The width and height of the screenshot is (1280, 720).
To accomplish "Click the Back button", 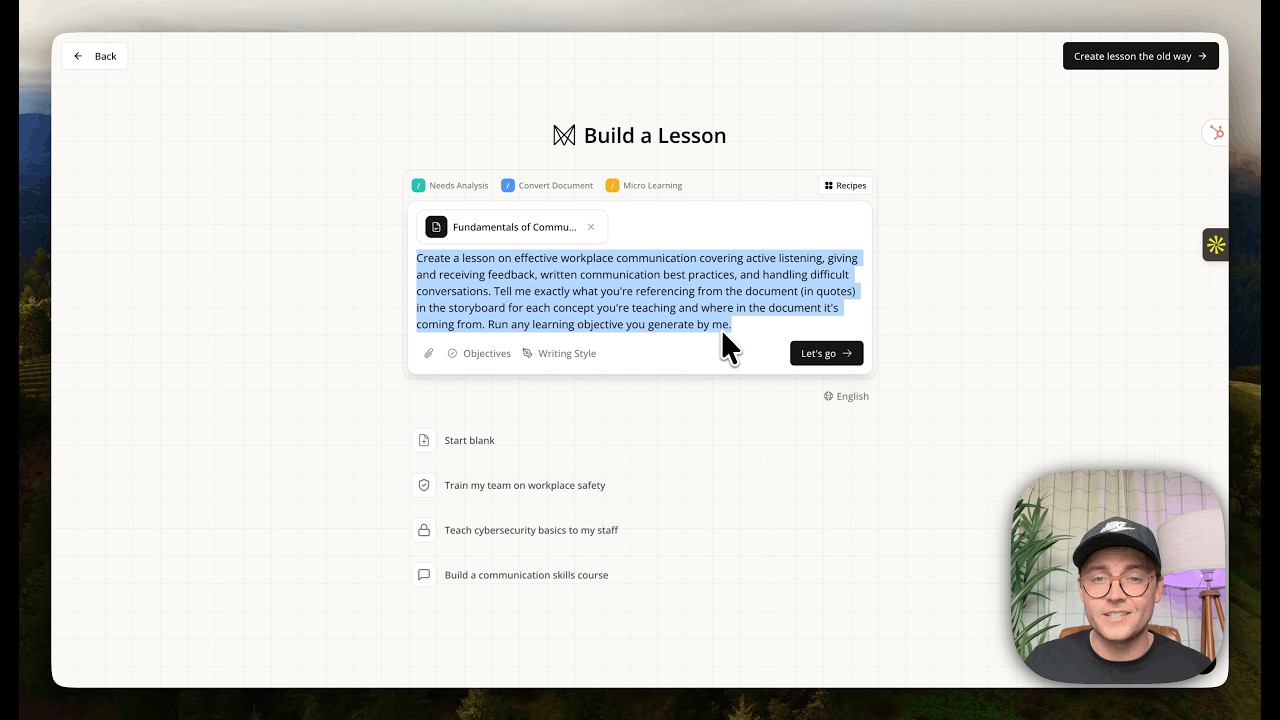I will (x=94, y=56).
